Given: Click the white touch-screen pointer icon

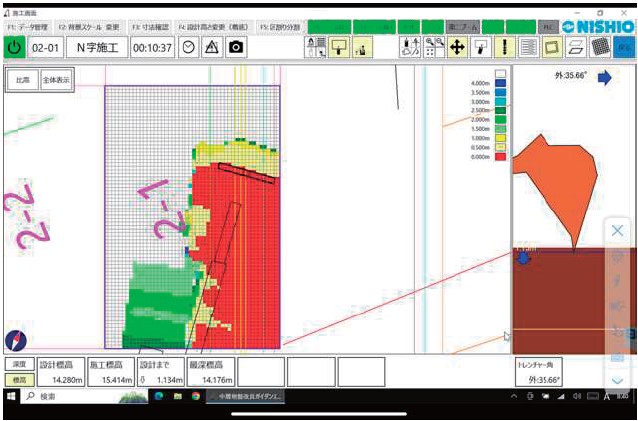Looking at the screenshot, I should tap(481, 47).
